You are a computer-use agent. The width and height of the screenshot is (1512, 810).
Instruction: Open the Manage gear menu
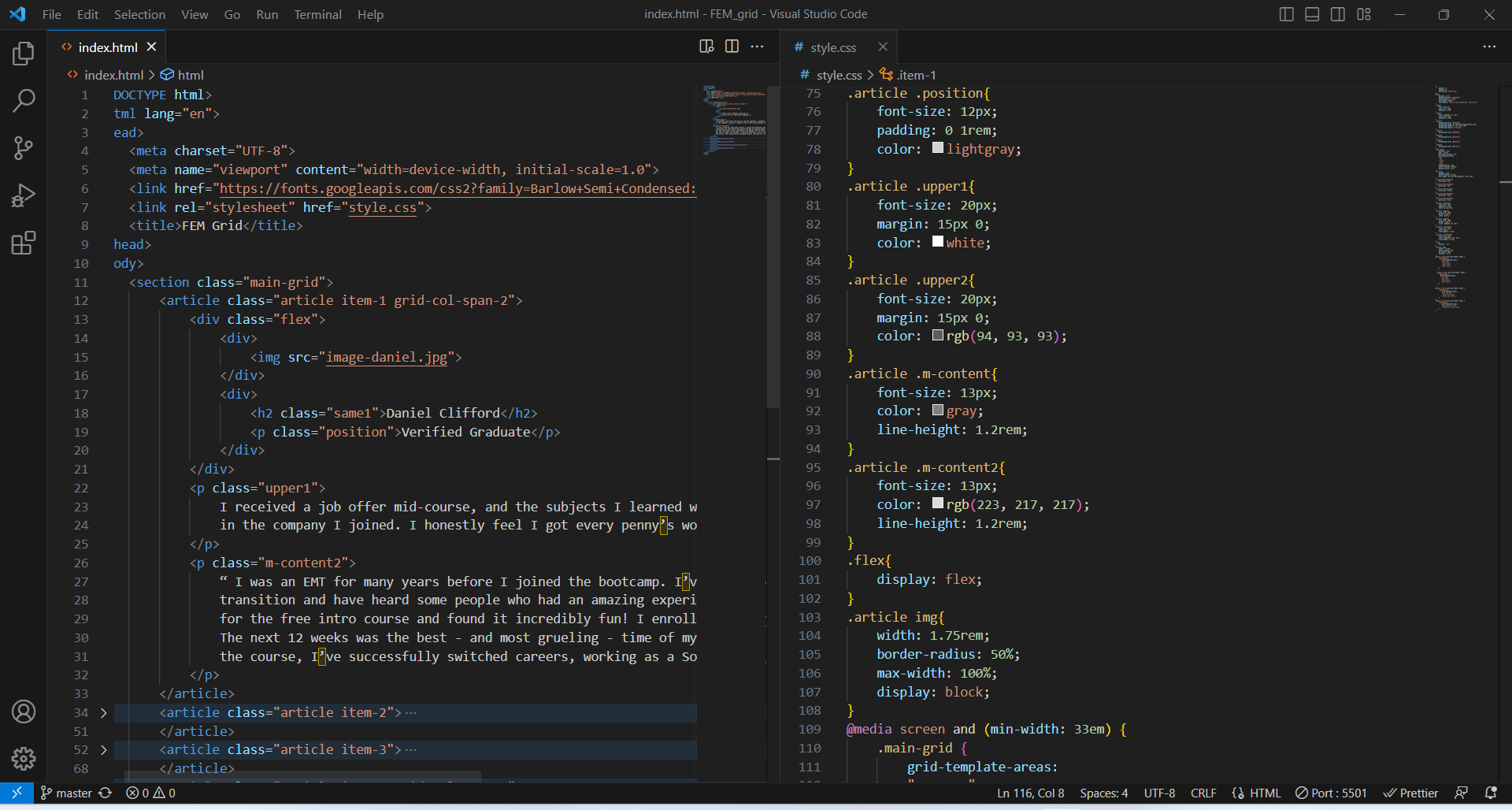coord(24,759)
